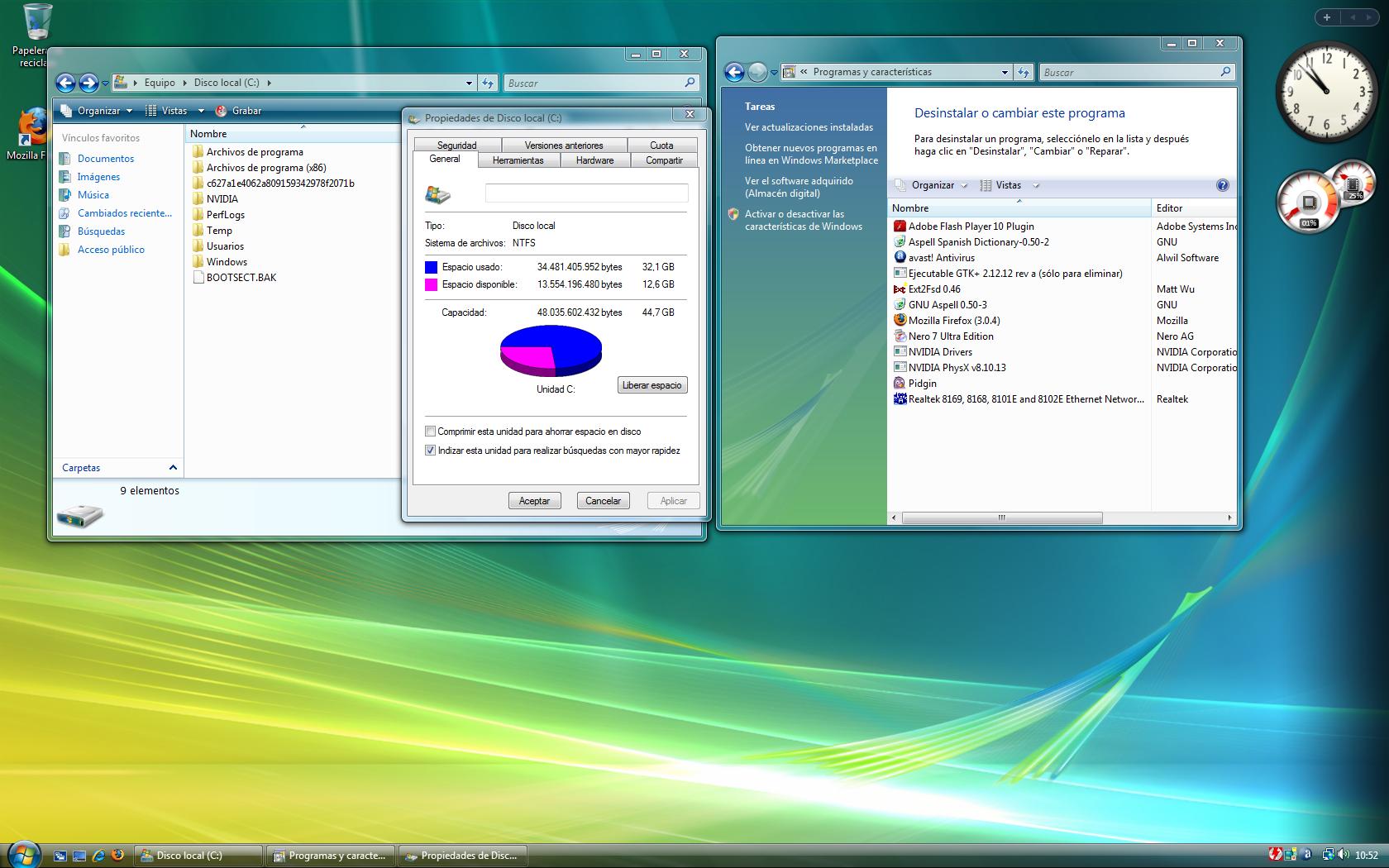Screen dimensions: 1389x868
Task: Switch to Herramientas tab
Action: click(518, 160)
